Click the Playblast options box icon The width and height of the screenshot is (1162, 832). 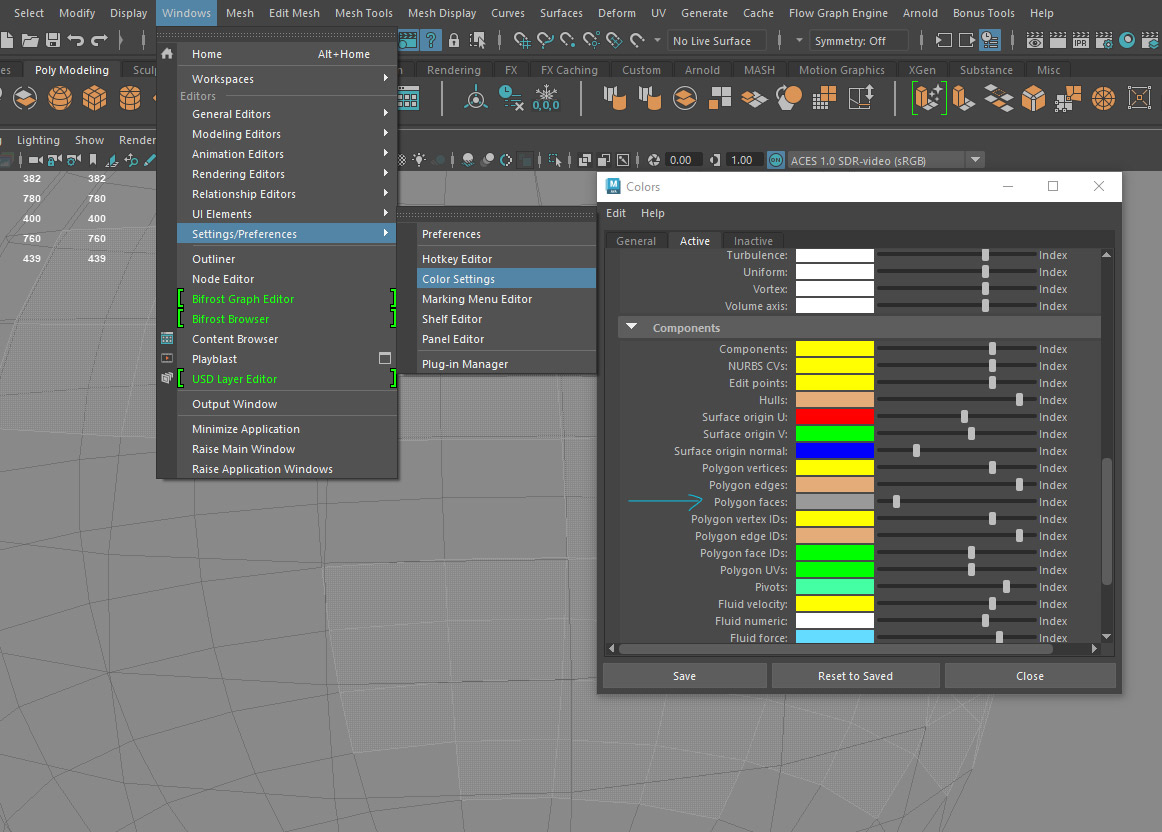pyautogui.click(x=385, y=358)
